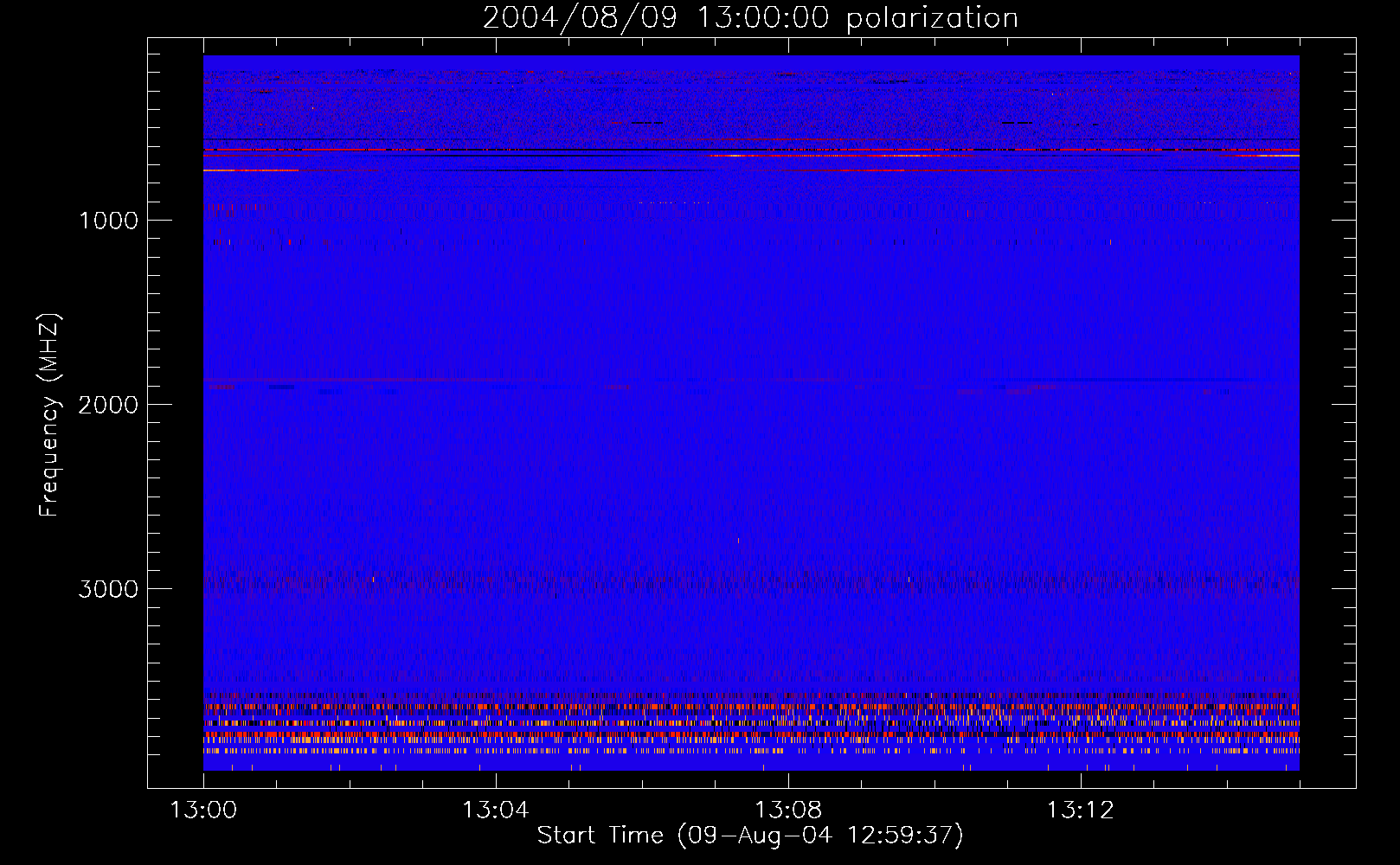Image resolution: width=1400 pixels, height=865 pixels.
Task: Click the '2000' frequency tick label
Action: pyautogui.click(x=108, y=405)
